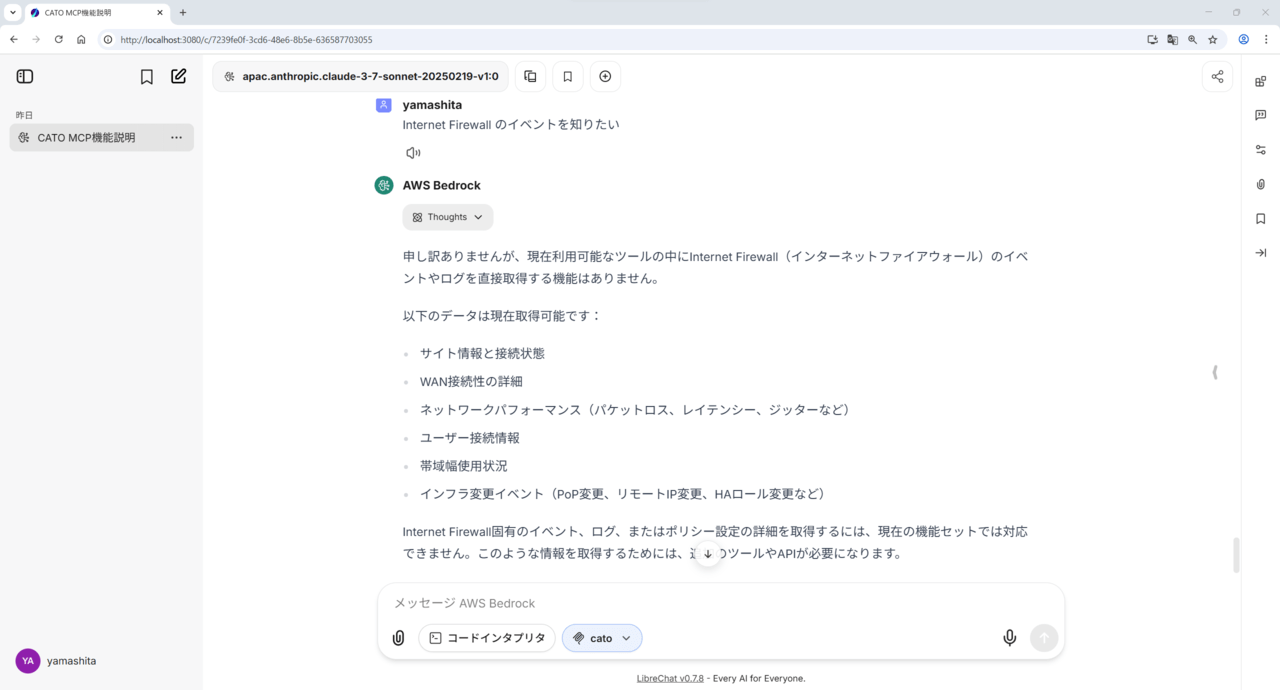Click the text ユーザー接続情報

[470, 438]
